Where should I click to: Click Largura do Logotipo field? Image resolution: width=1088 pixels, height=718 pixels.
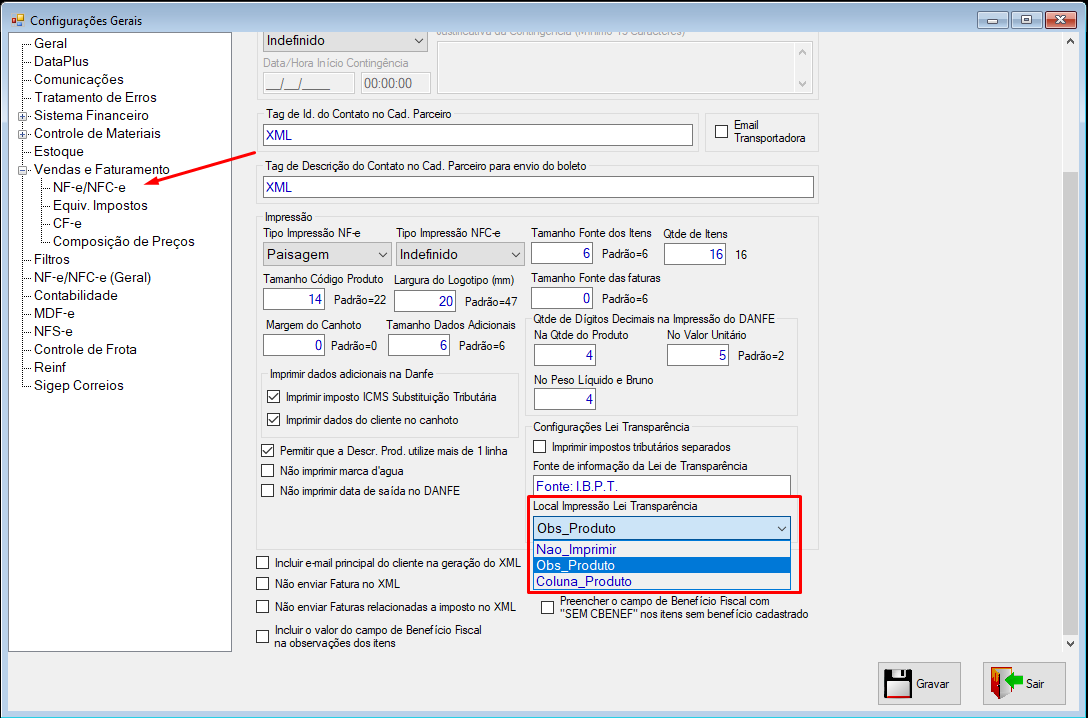point(425,300)
